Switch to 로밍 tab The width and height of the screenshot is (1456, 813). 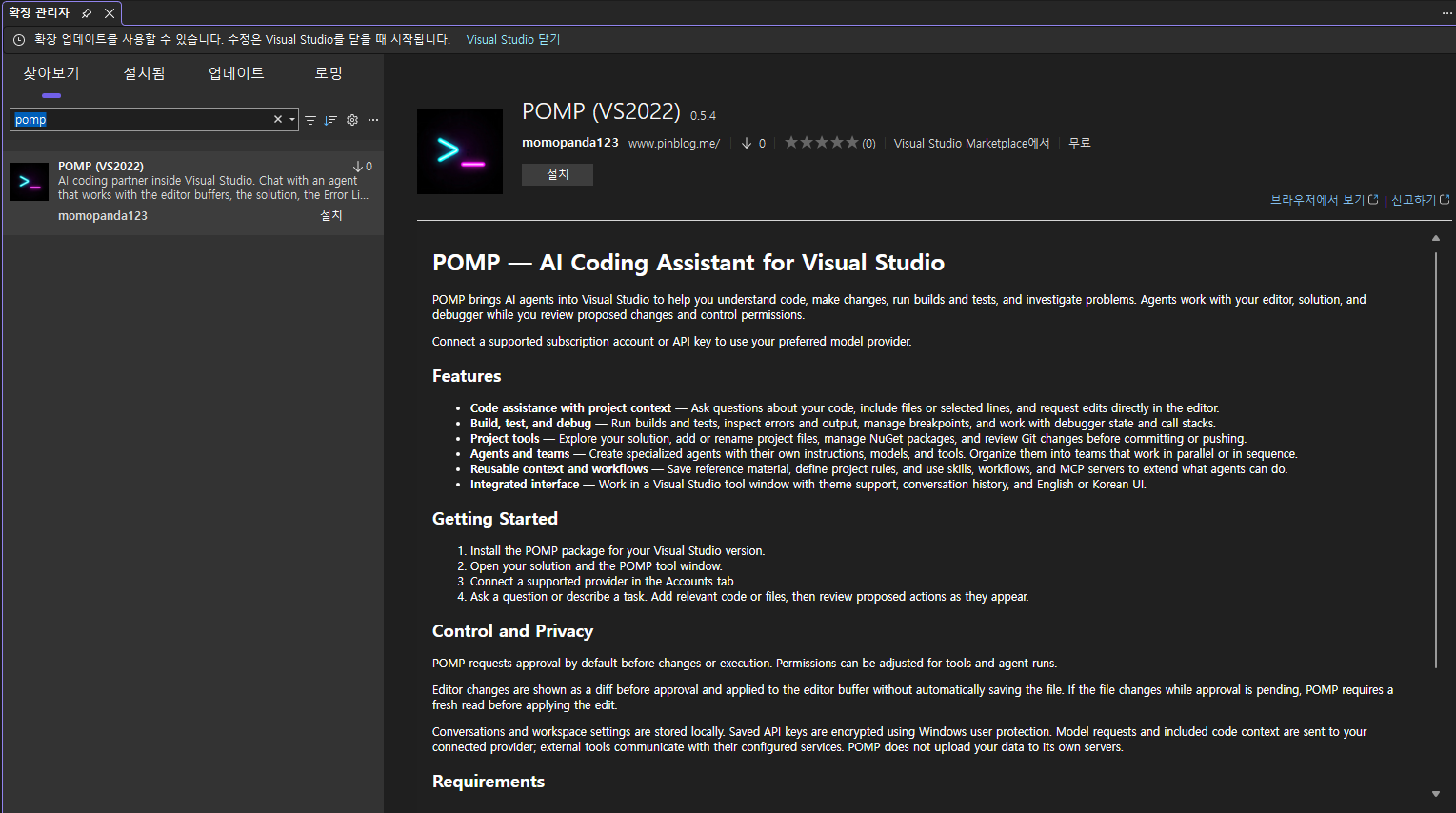(329, 73)
